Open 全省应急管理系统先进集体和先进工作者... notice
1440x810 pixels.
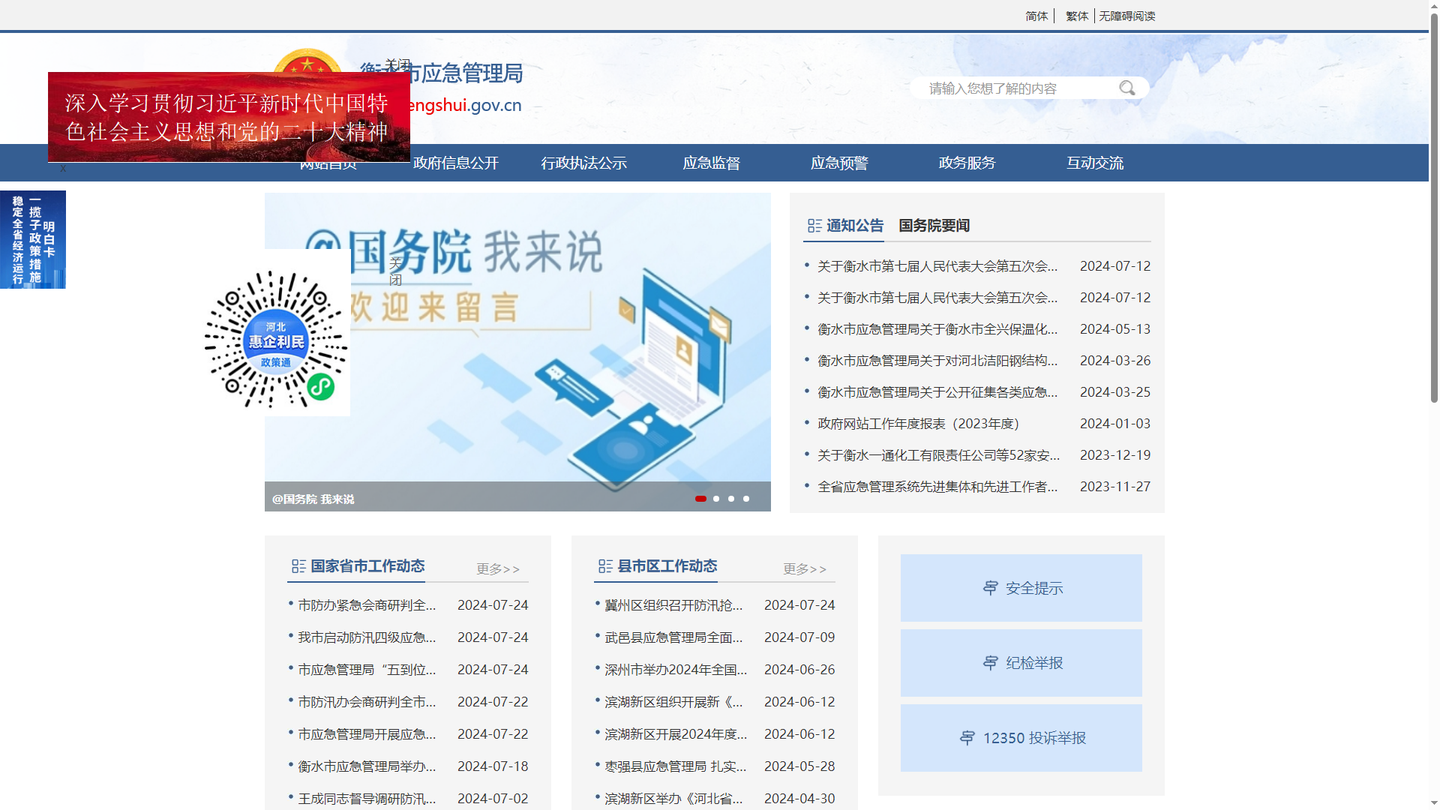pyautogui.click(x=938, y=487)
